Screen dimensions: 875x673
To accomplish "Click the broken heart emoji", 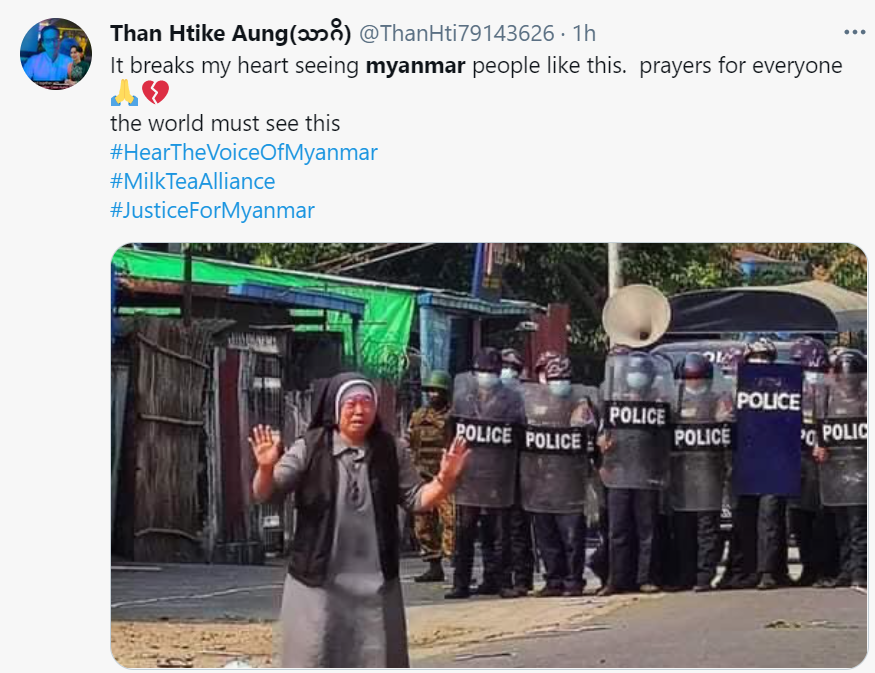I will 155,93.
